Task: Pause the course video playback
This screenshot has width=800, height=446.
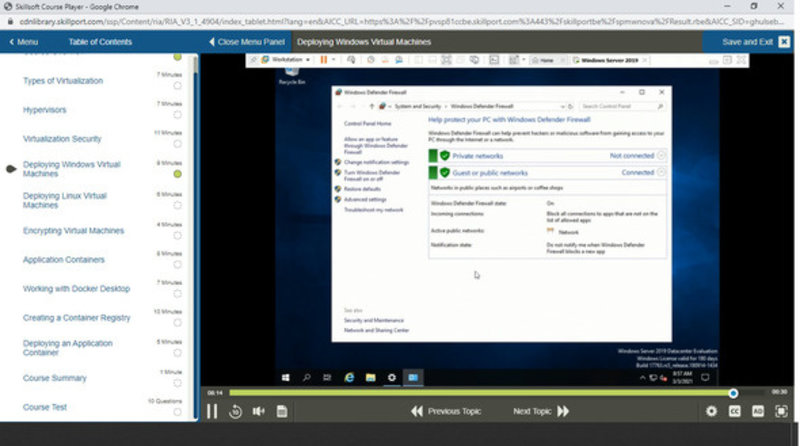Action: (x=212, y=411)
